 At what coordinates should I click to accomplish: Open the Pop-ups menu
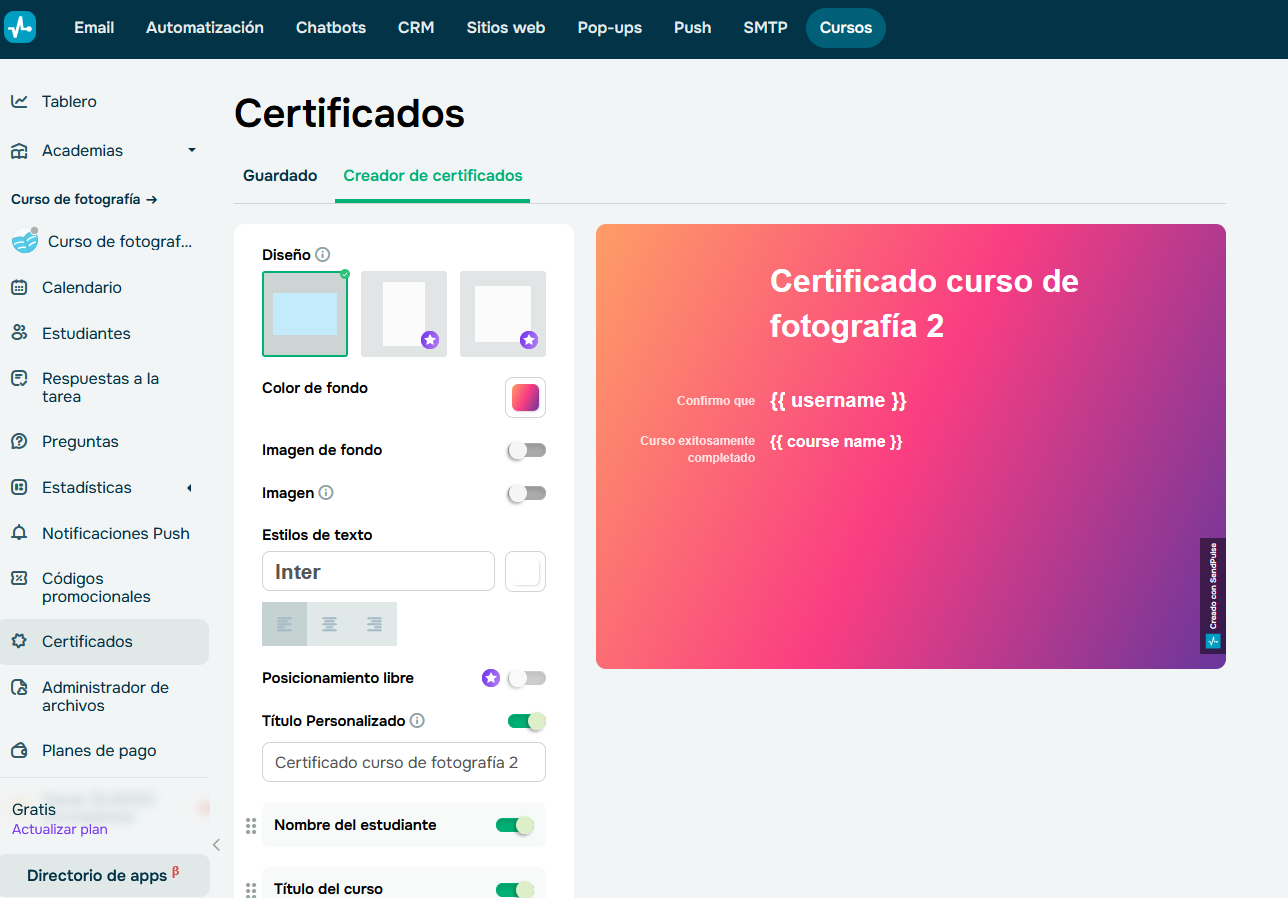pyautogui.click(x=610, y=28)
